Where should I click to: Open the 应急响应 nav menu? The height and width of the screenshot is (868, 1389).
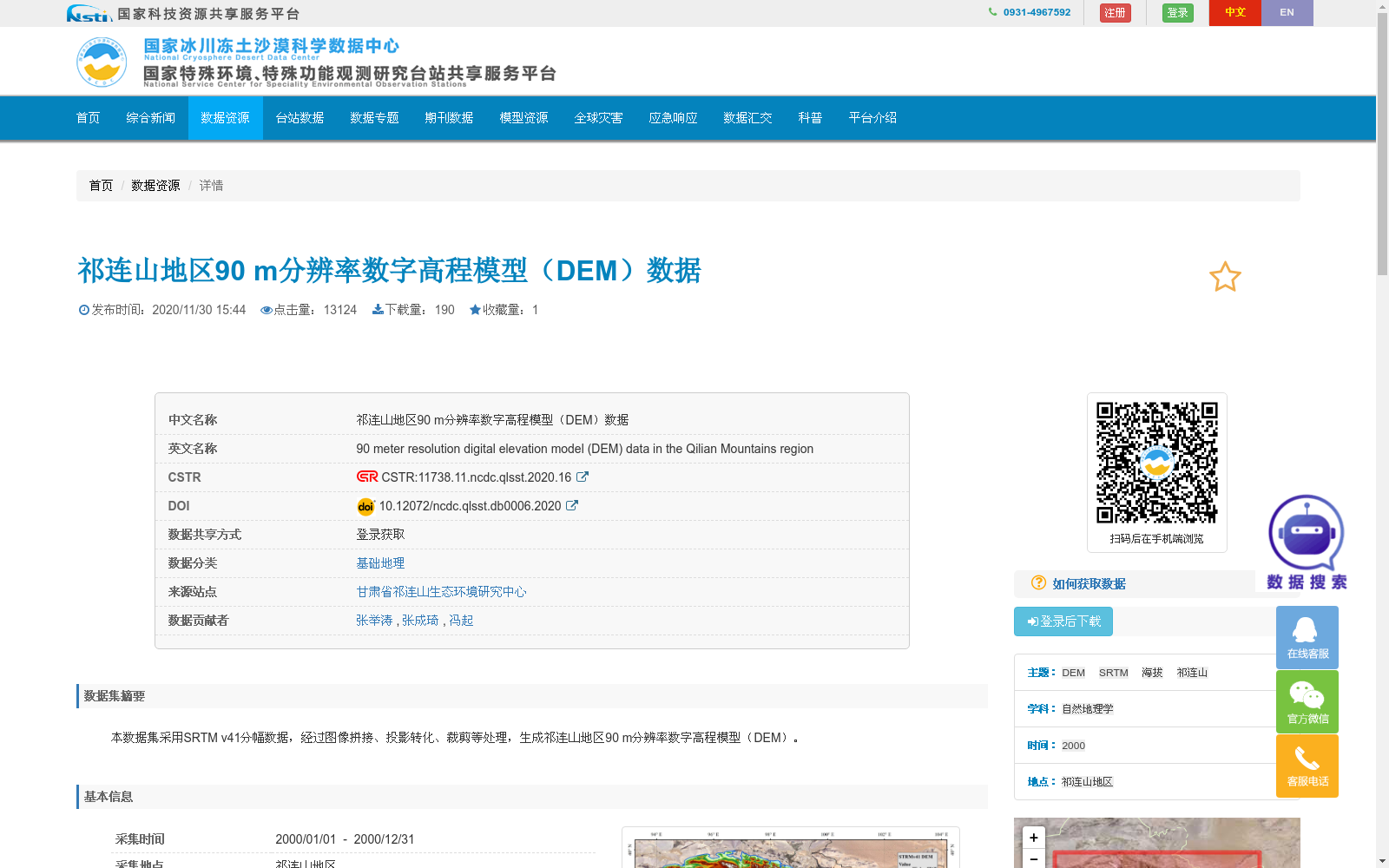(x=673, y=118)
